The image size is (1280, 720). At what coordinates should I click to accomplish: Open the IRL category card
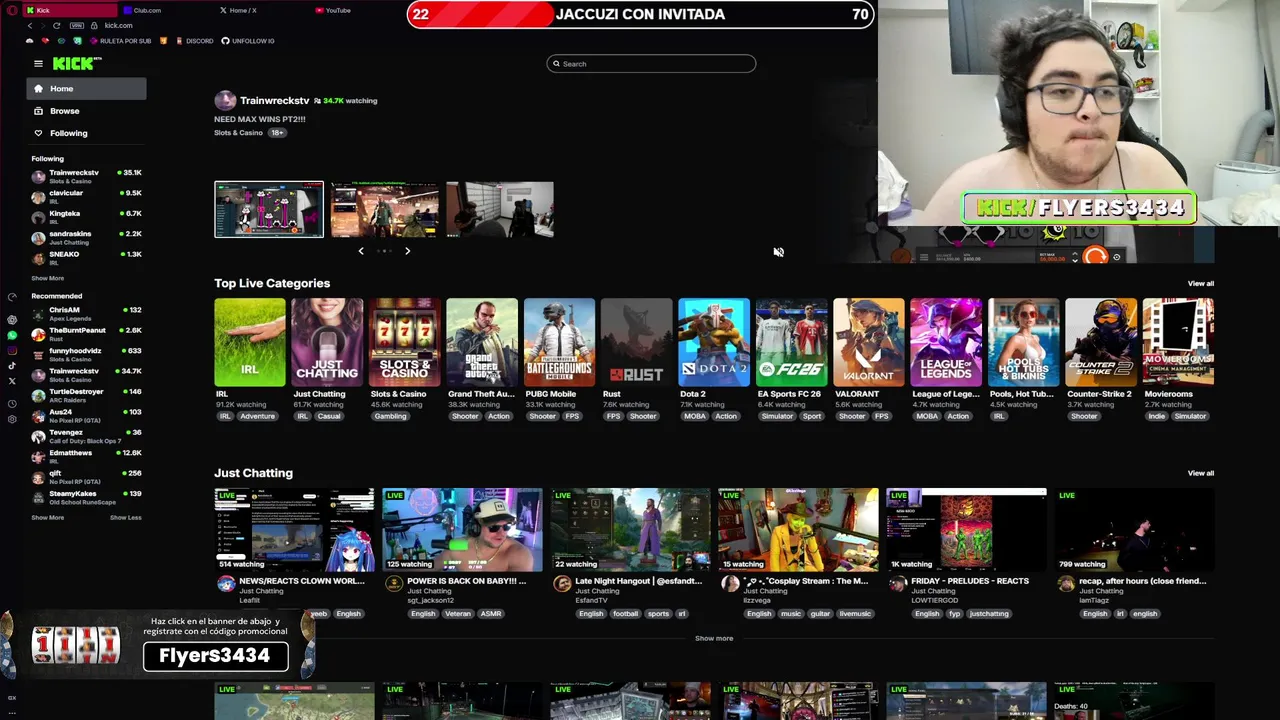coord(249,342)
